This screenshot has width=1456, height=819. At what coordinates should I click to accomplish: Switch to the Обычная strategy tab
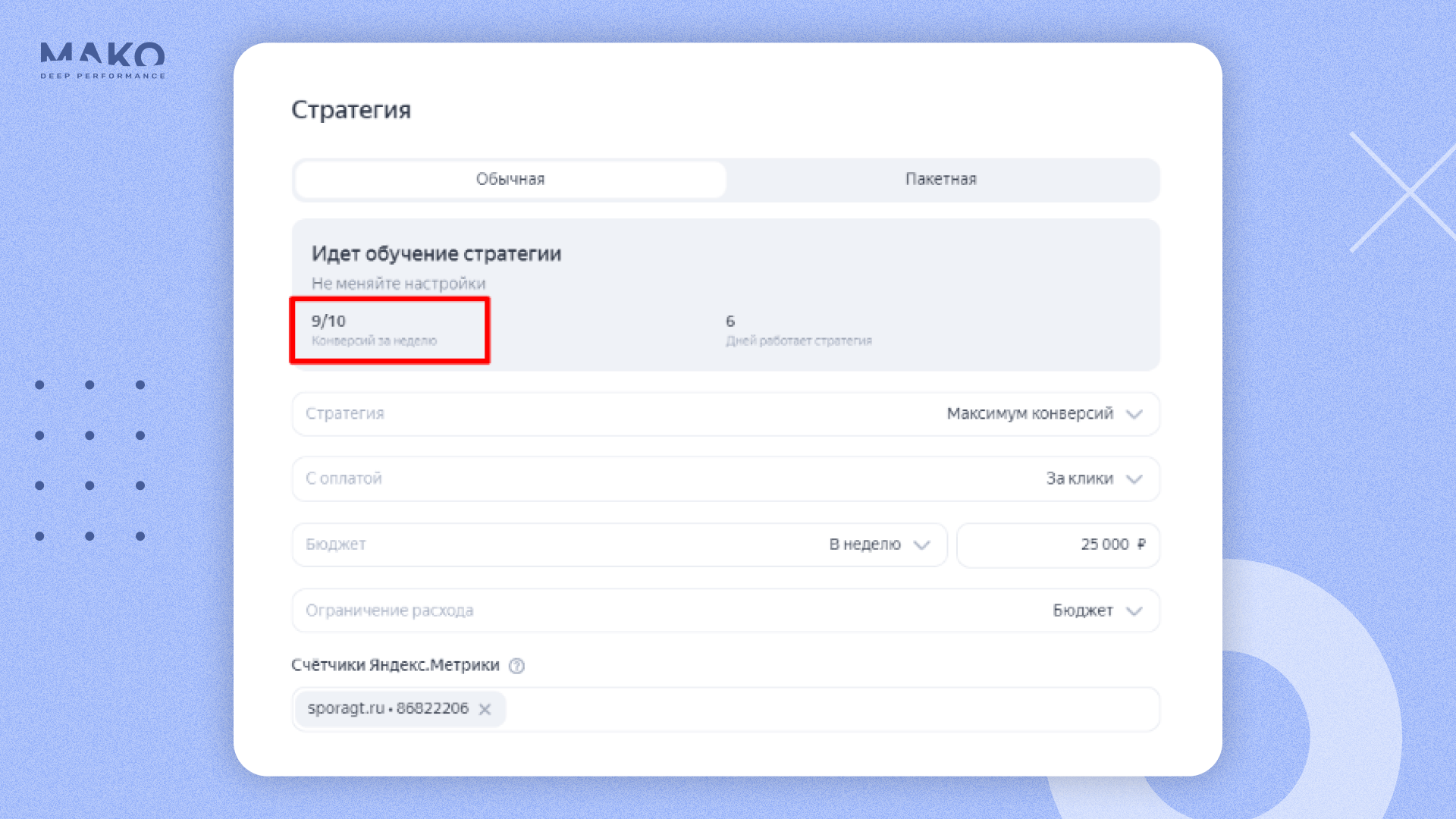510,180
